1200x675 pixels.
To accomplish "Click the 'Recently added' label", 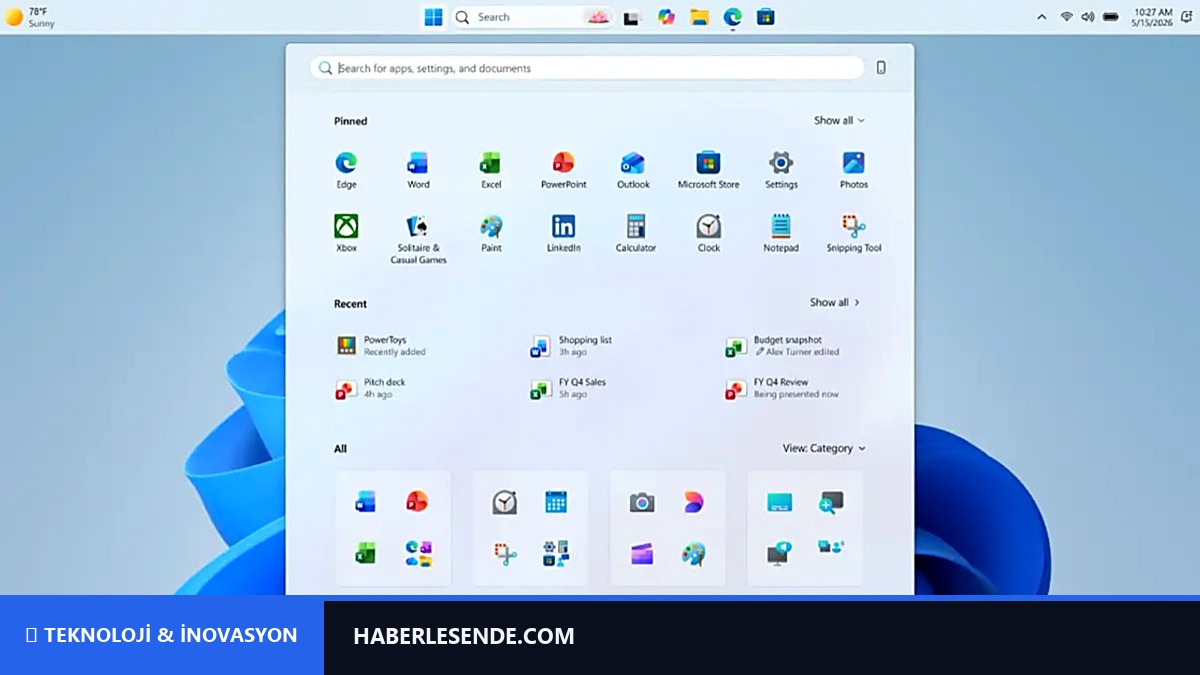I will tap(395, 352).
